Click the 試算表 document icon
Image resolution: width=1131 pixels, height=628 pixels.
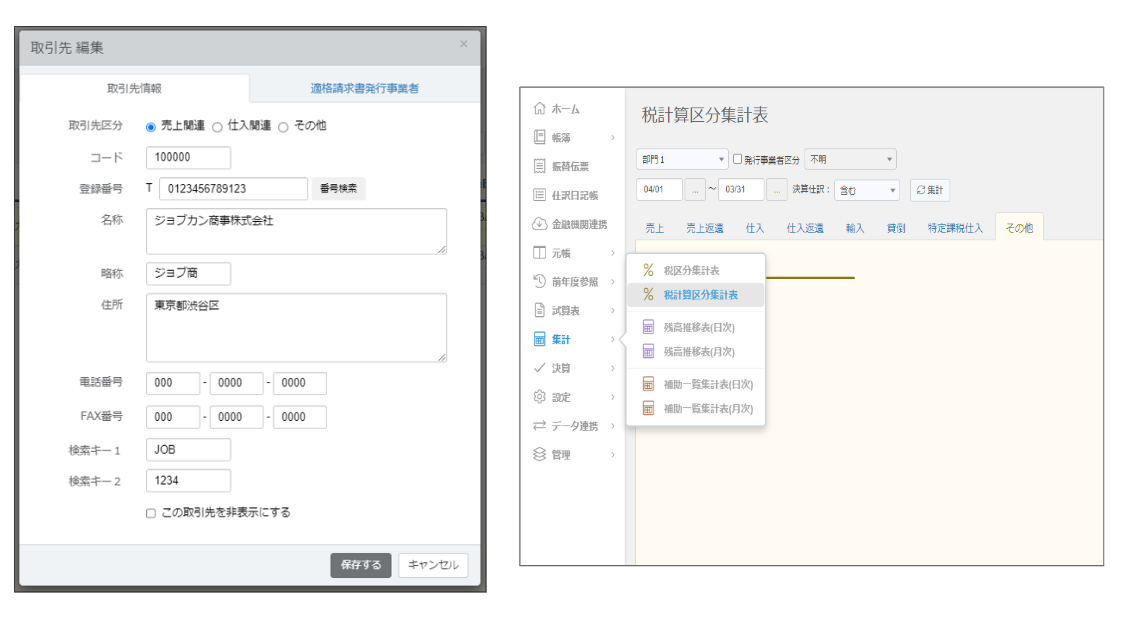click(540, 310)
